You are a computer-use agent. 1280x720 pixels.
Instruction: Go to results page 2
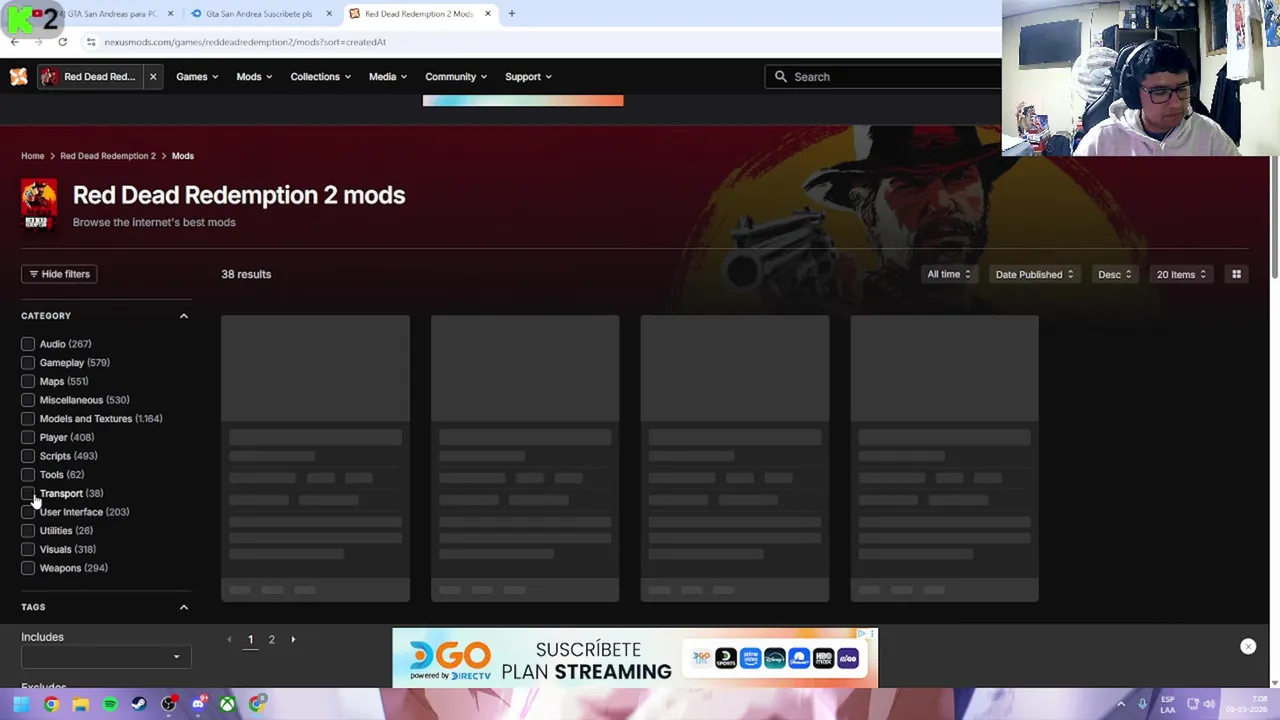tap(271, 639)
